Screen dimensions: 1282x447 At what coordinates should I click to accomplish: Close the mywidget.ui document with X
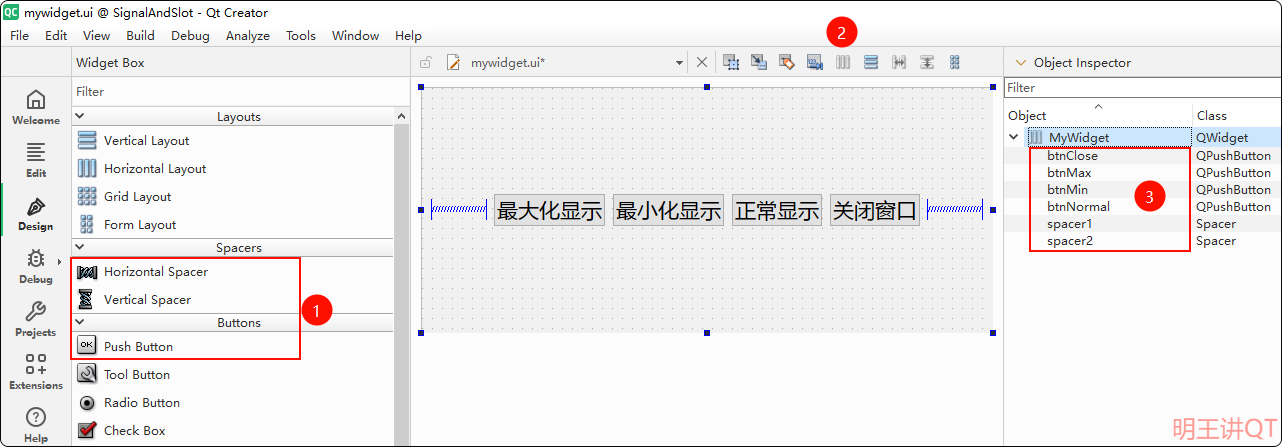click(x=702, y=62)
